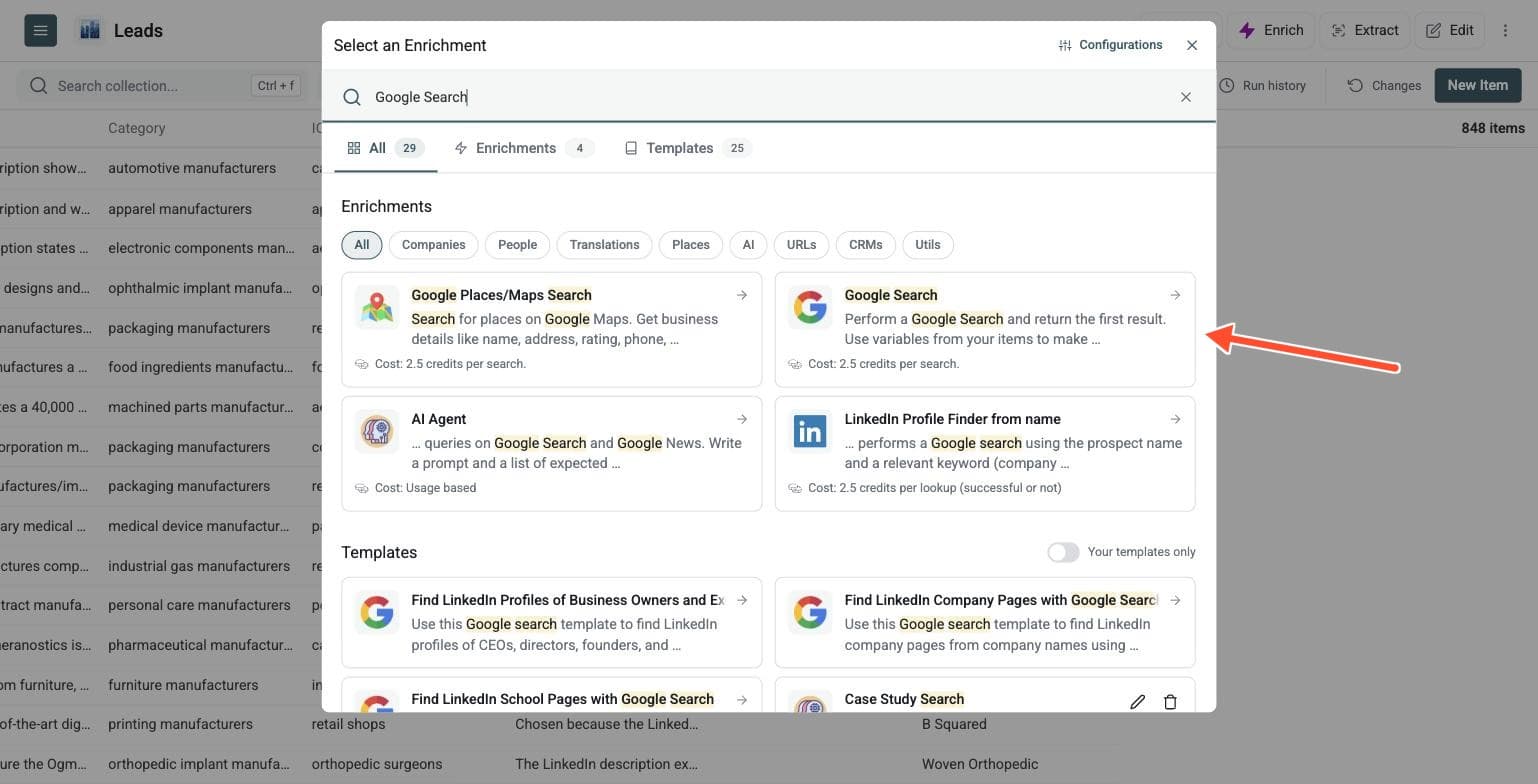Open Find LinkedIn Profiles of Business Owners arrow
The width and height of the screenshot is (1538, 784).
pyautogui.click(x=742, y=600)
